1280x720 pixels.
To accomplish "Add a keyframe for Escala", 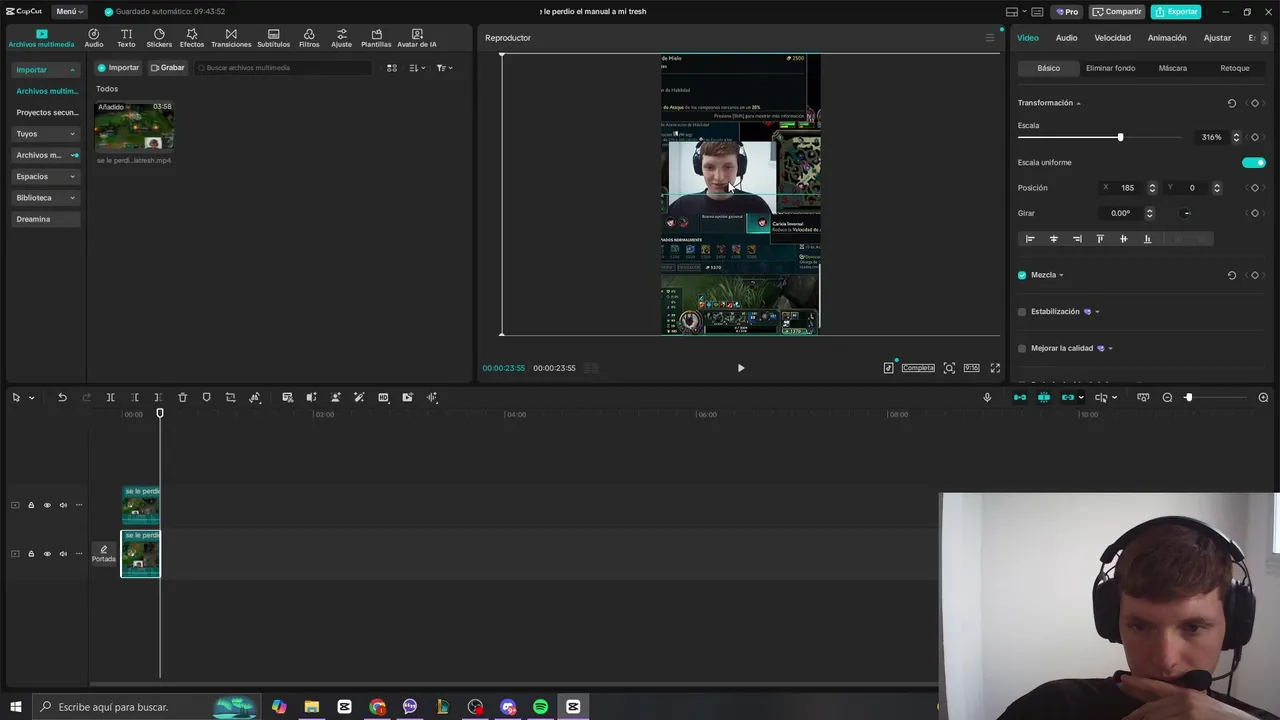I will point(1255,137).
